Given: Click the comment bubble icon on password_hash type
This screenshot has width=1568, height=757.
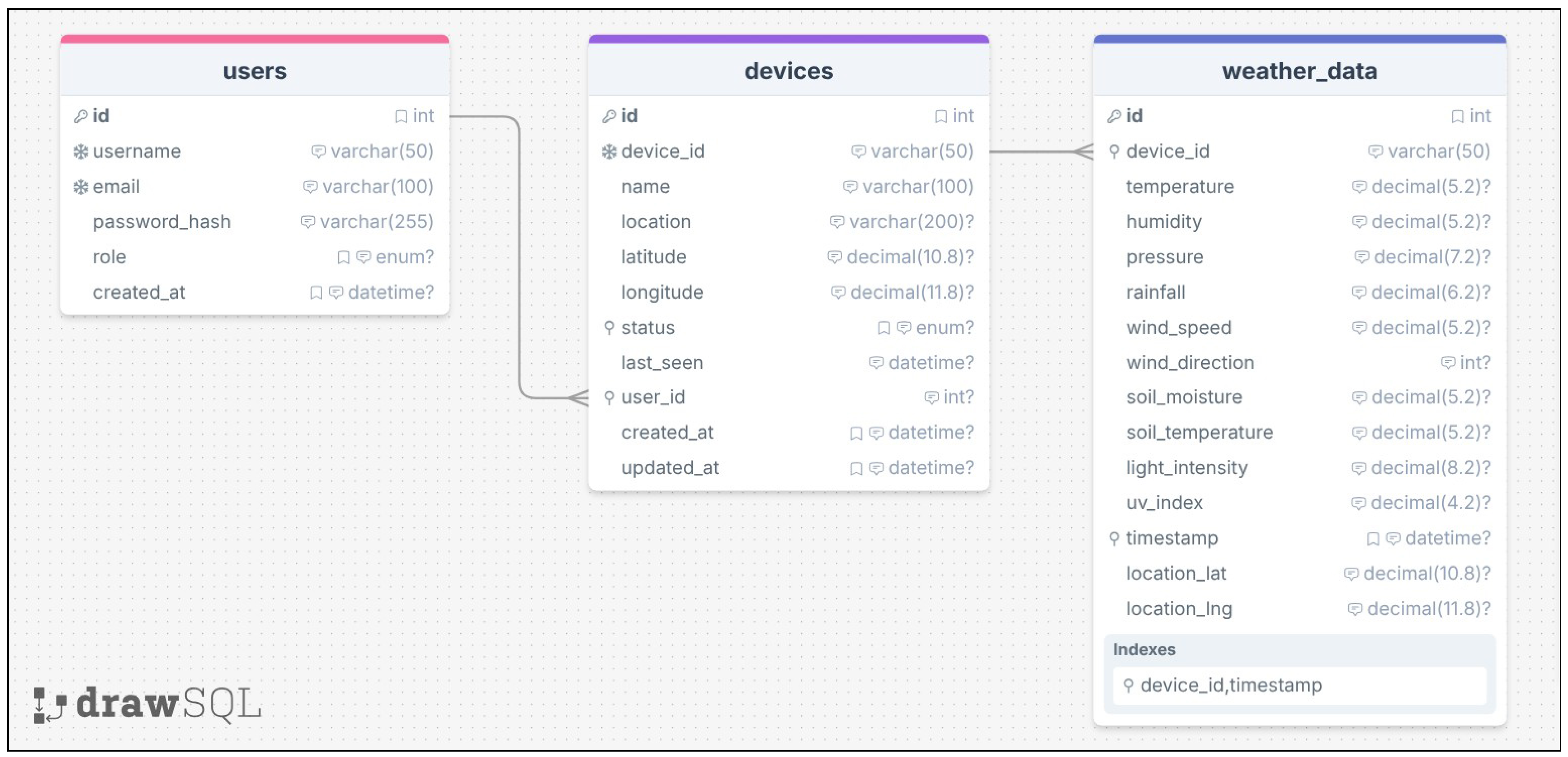Looking at the screenshot, I should (307, 222).
